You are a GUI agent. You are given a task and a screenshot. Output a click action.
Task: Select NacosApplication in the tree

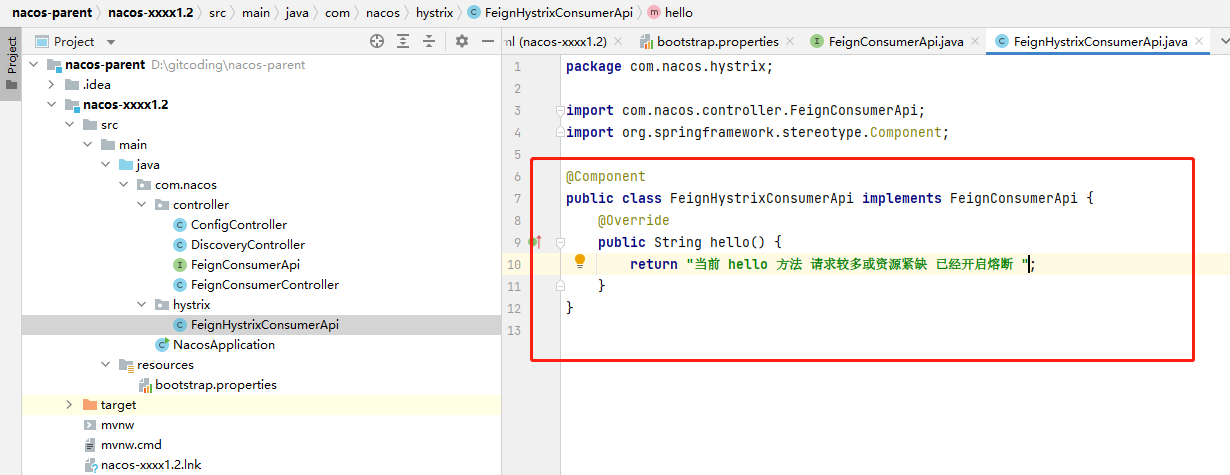pyautogui.click(x=224, y=345)
